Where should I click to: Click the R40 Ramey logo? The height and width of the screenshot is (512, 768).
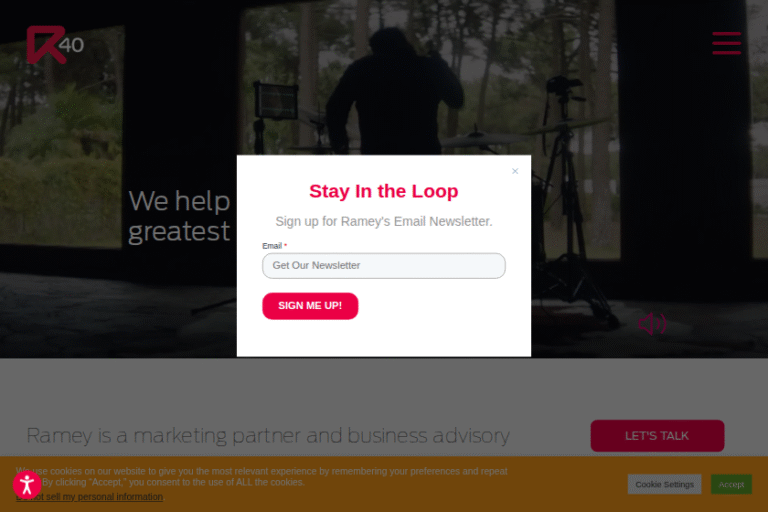click(55, 45)
